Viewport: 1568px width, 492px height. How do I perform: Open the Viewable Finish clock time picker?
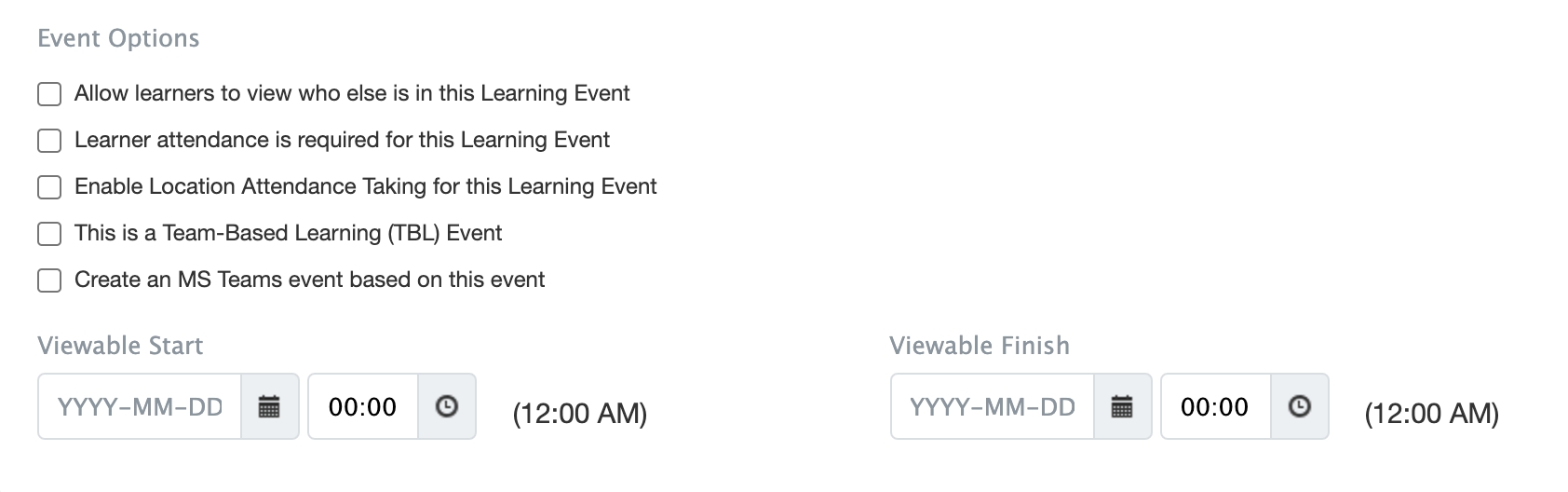pos(1299,406)
